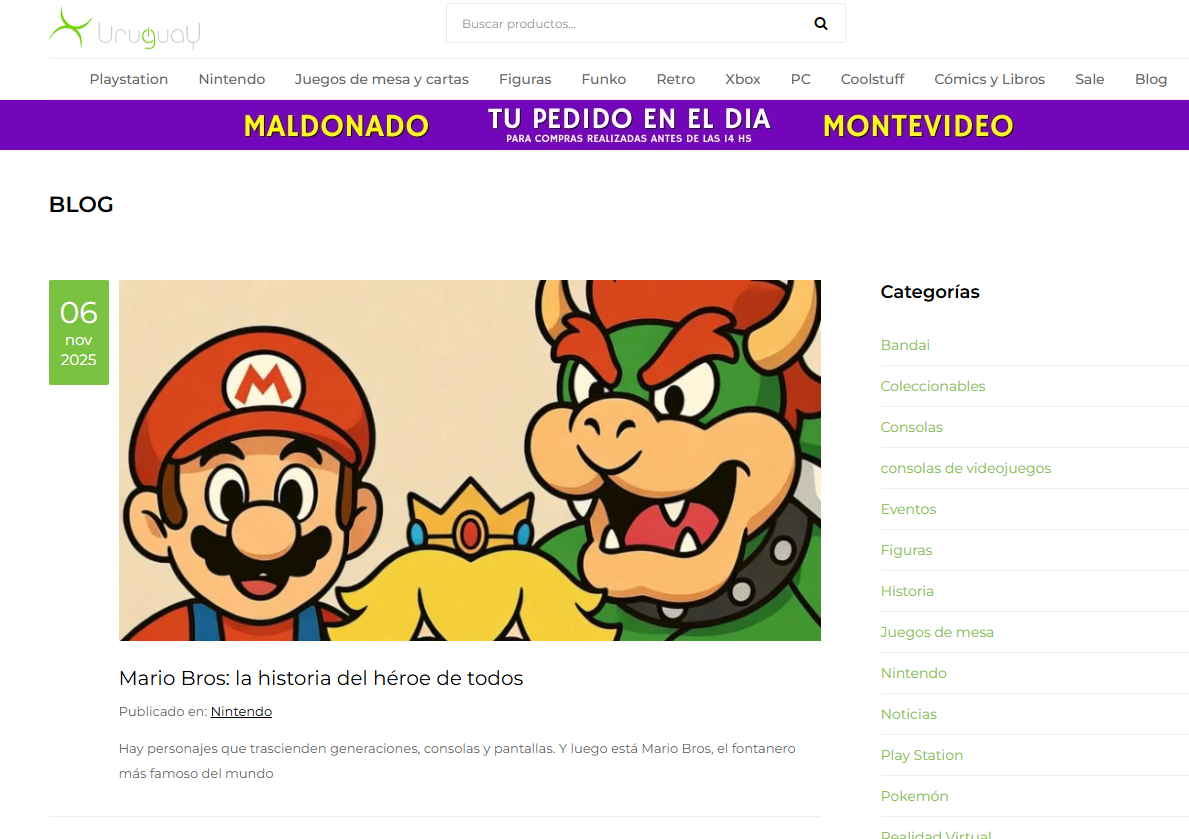Open the Pokemón category
Screen dimensions: 1189x839
tap(914, 795)
